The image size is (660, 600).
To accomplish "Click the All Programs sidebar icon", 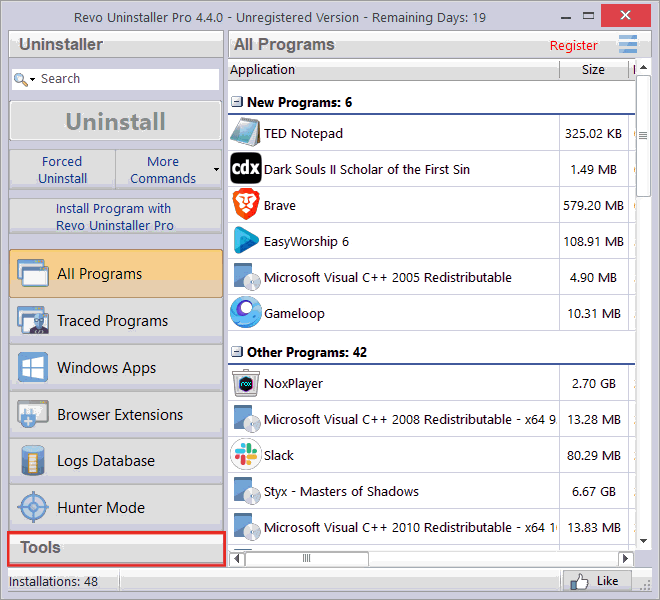I will (33, 273).
